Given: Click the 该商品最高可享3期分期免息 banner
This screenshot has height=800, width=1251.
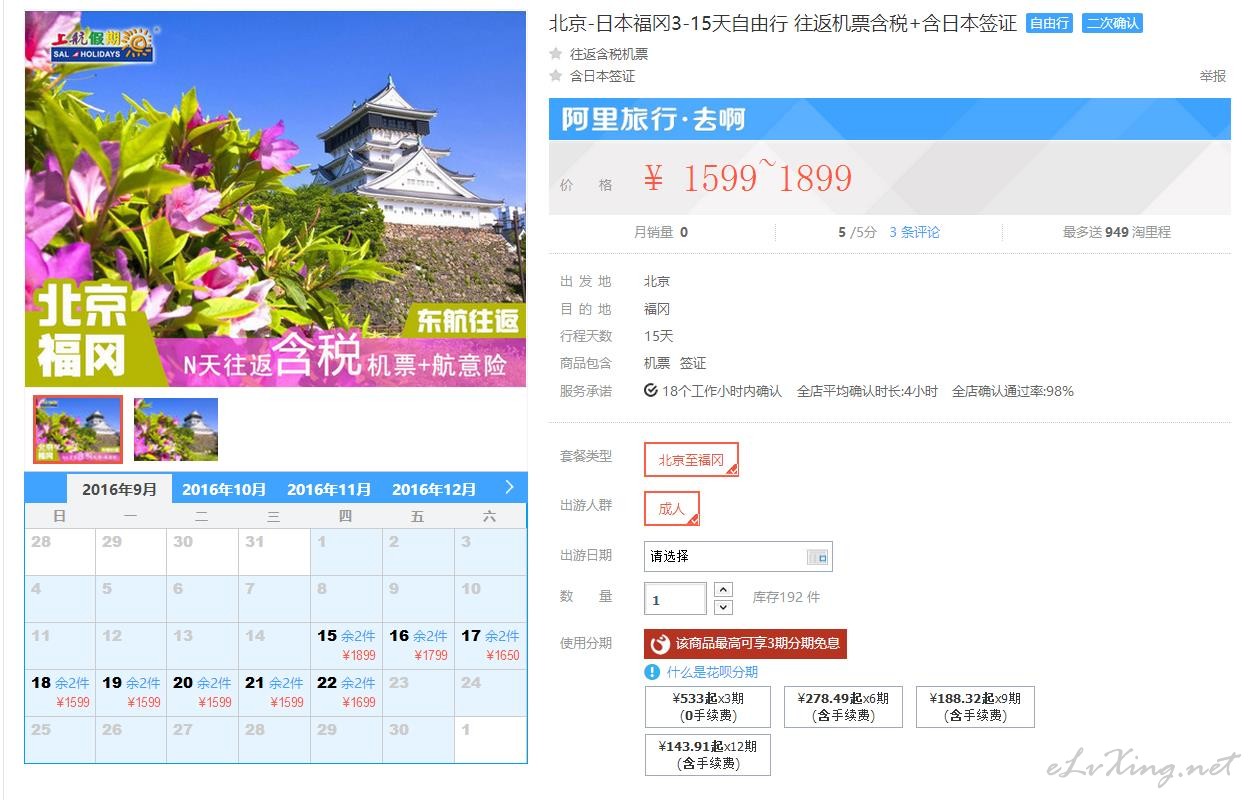Looking at the screenshot, I should 745,644.
